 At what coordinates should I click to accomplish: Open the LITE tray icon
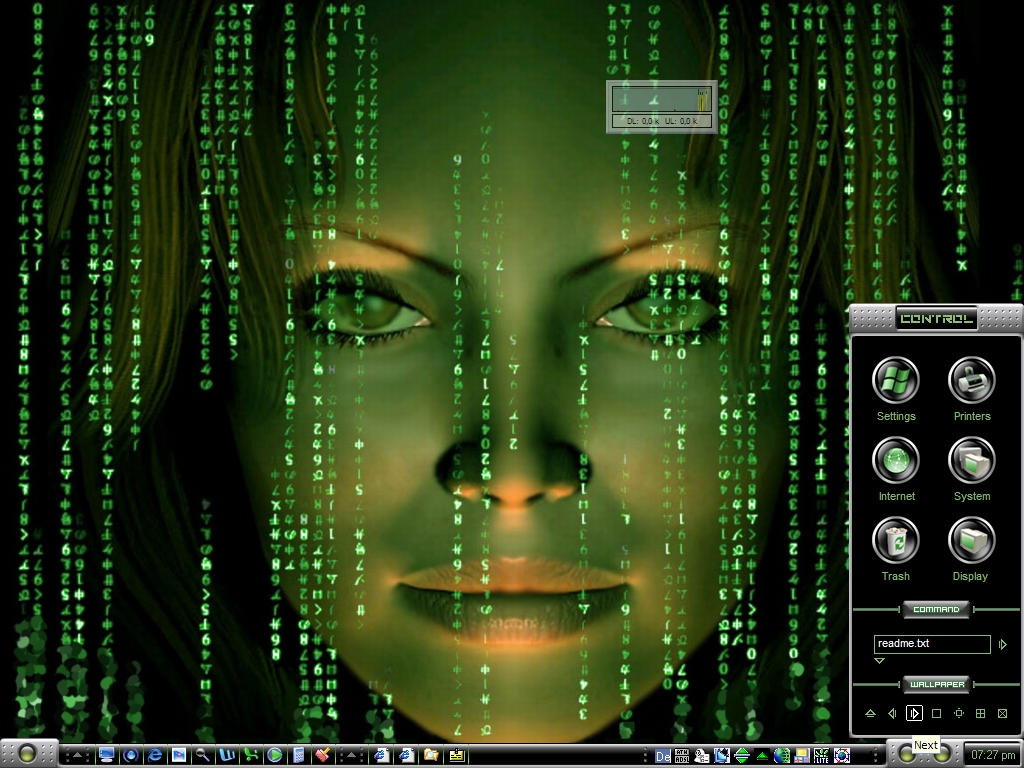coord(821,756)
